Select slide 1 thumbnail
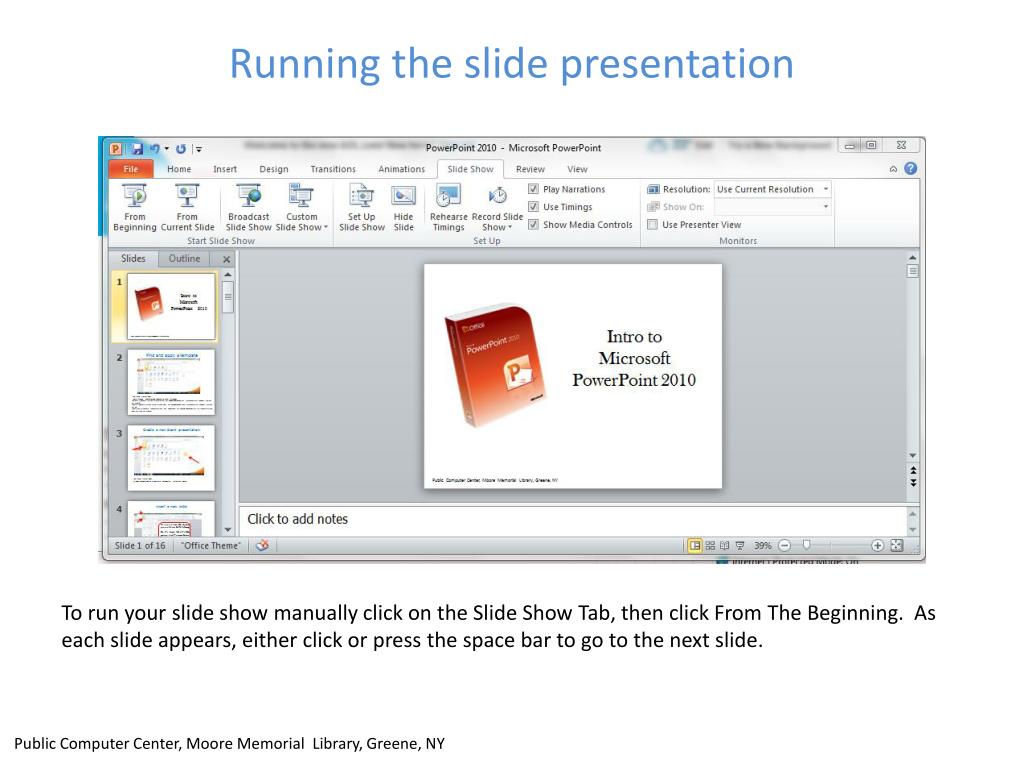 coord(171,306)
